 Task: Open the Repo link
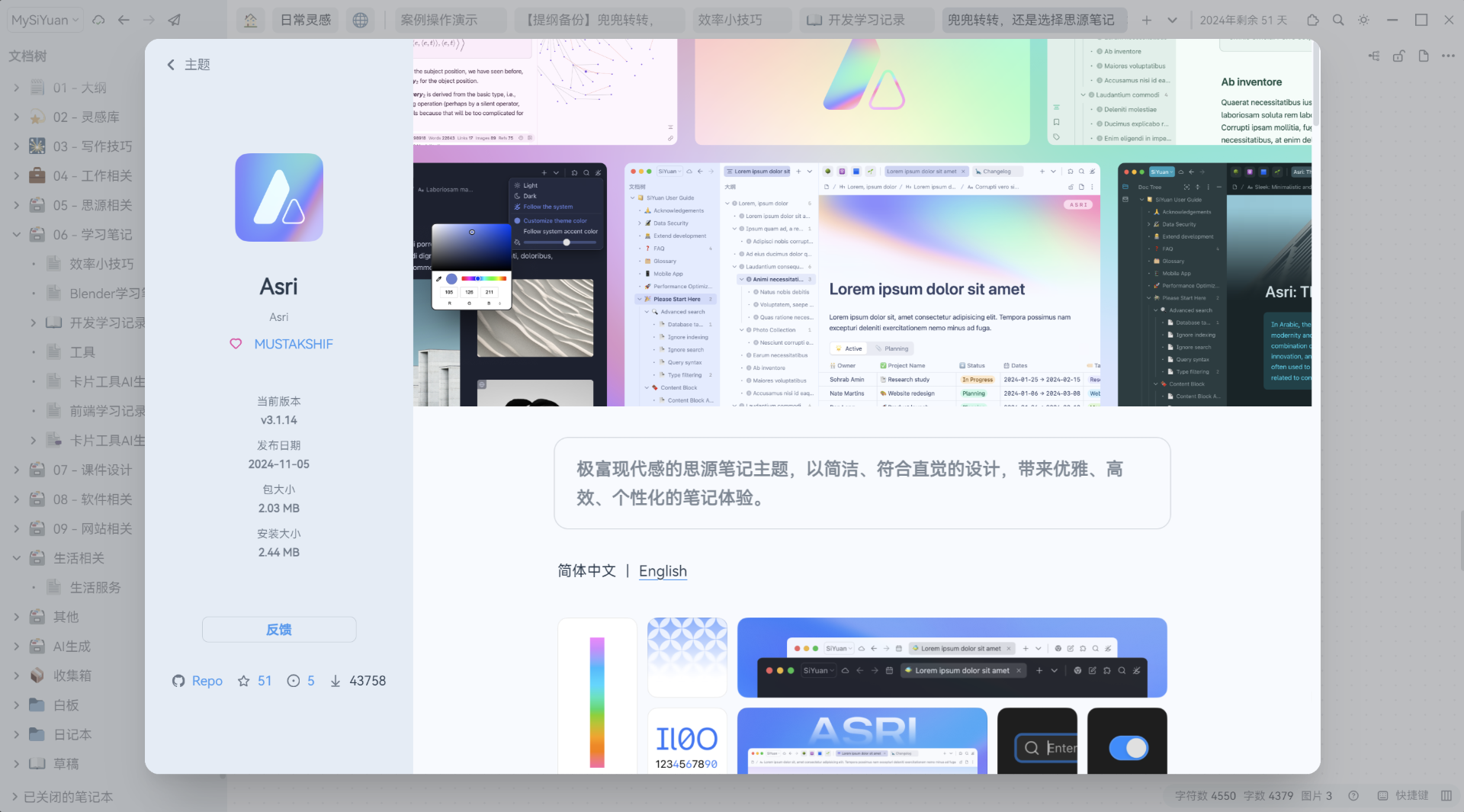(x=207, y=681)
